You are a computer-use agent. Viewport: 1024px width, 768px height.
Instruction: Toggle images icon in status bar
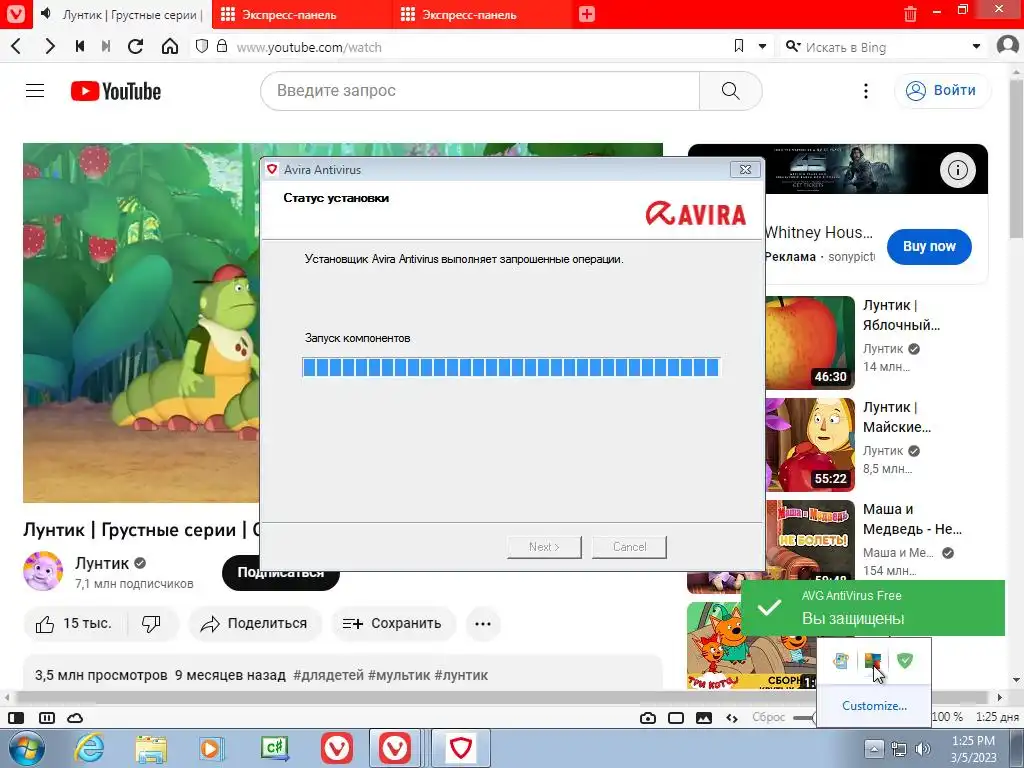pyautogui.click(x=704, y=718)
